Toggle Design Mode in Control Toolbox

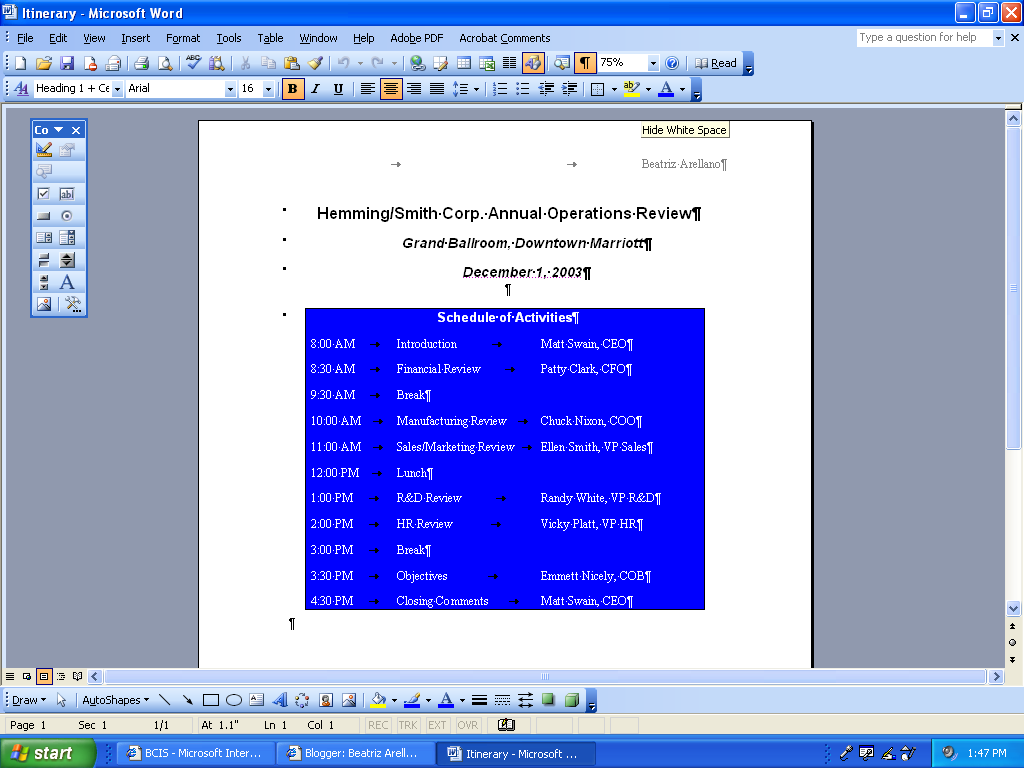[x=44, y=150]
